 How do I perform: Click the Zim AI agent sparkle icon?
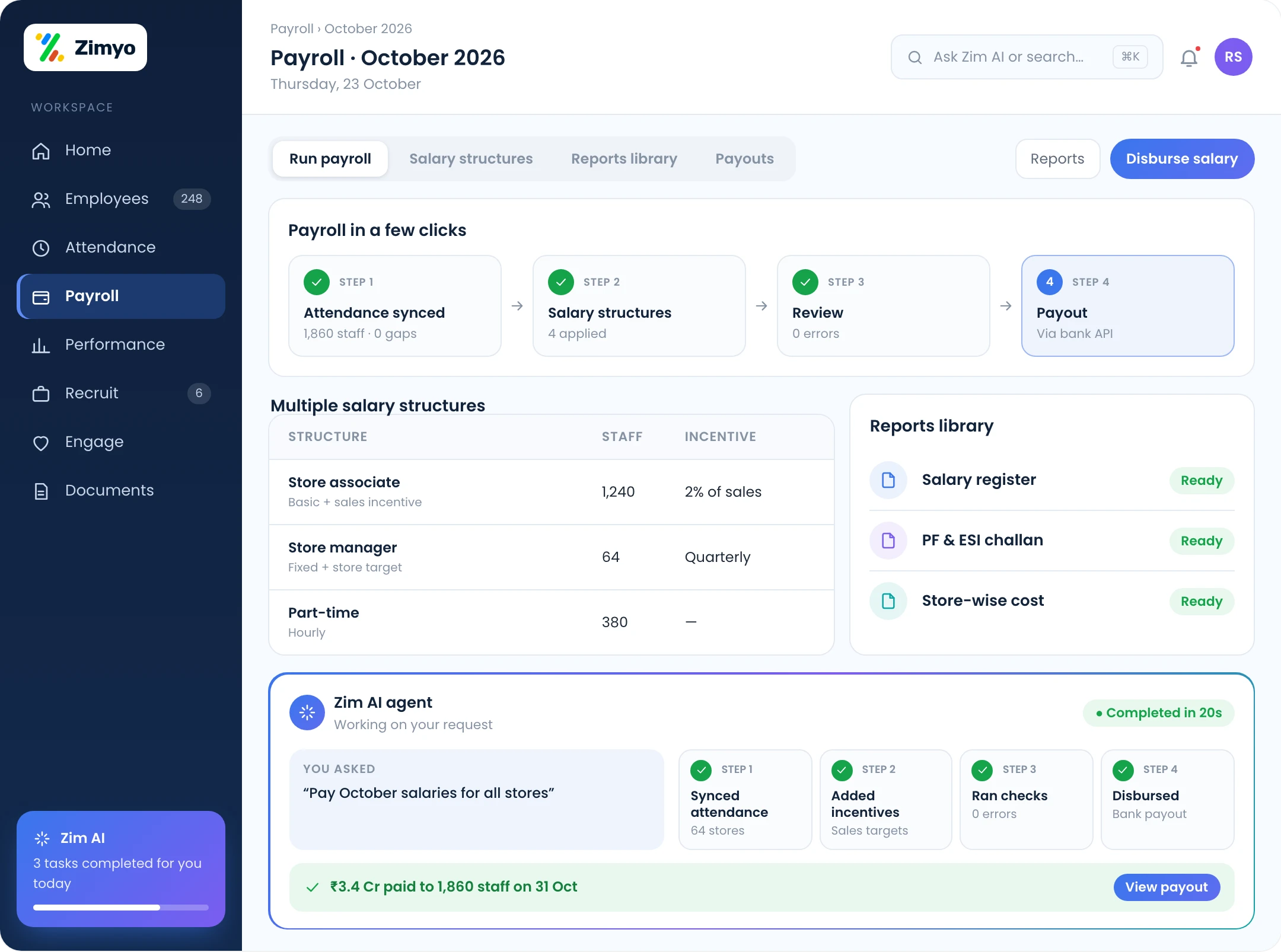tap(307, 713)
